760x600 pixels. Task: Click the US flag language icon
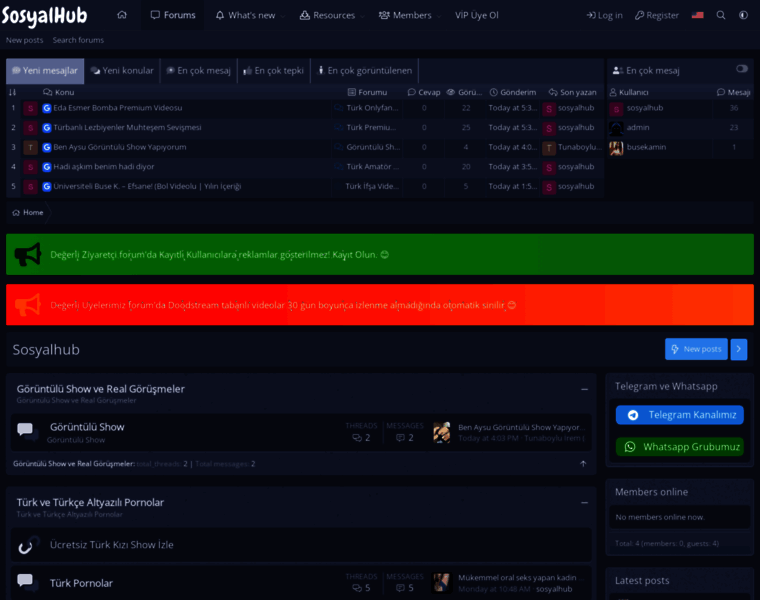point(697,15)
